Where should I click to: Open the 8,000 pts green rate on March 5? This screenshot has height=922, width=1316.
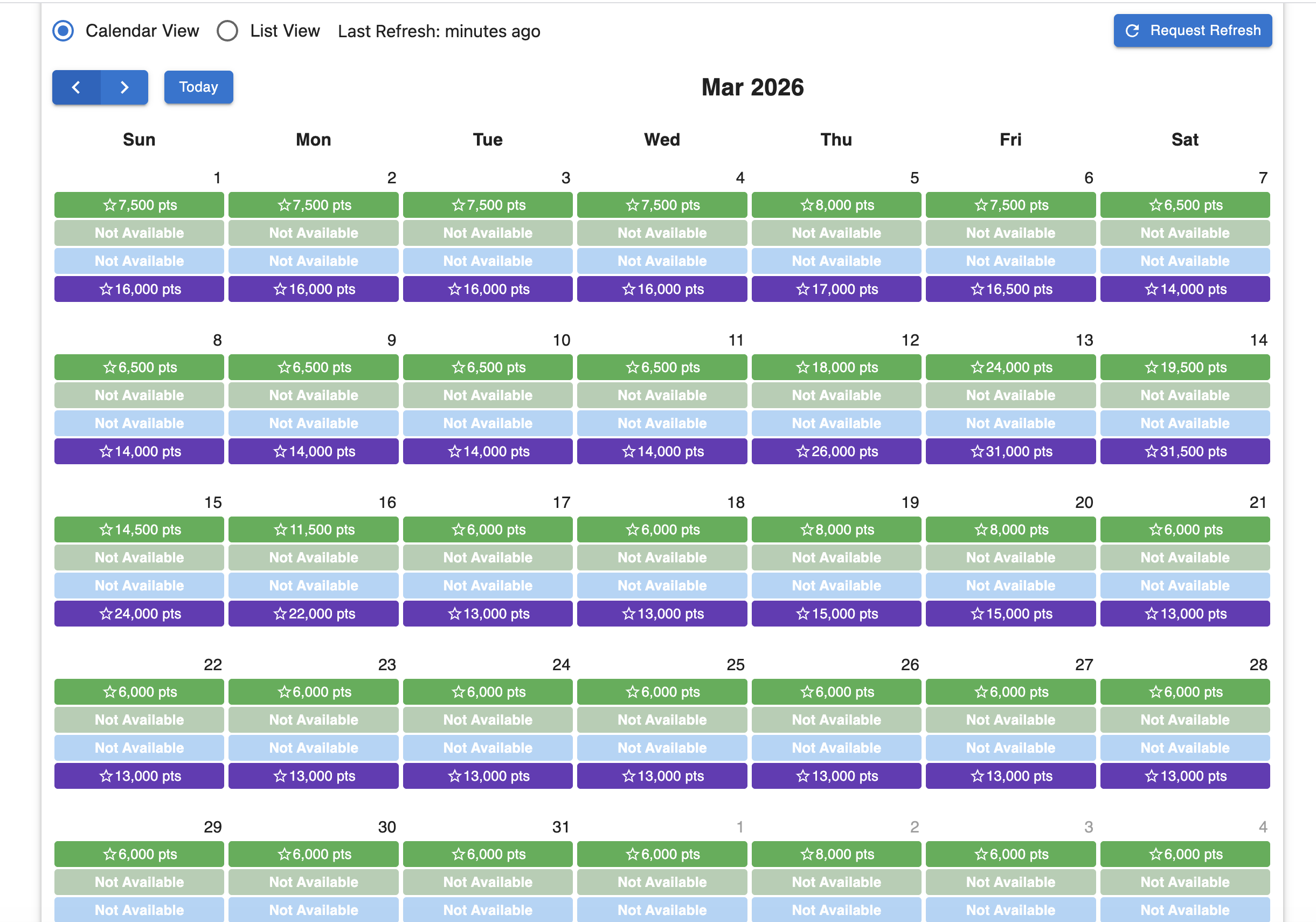[x=836, y=205]
